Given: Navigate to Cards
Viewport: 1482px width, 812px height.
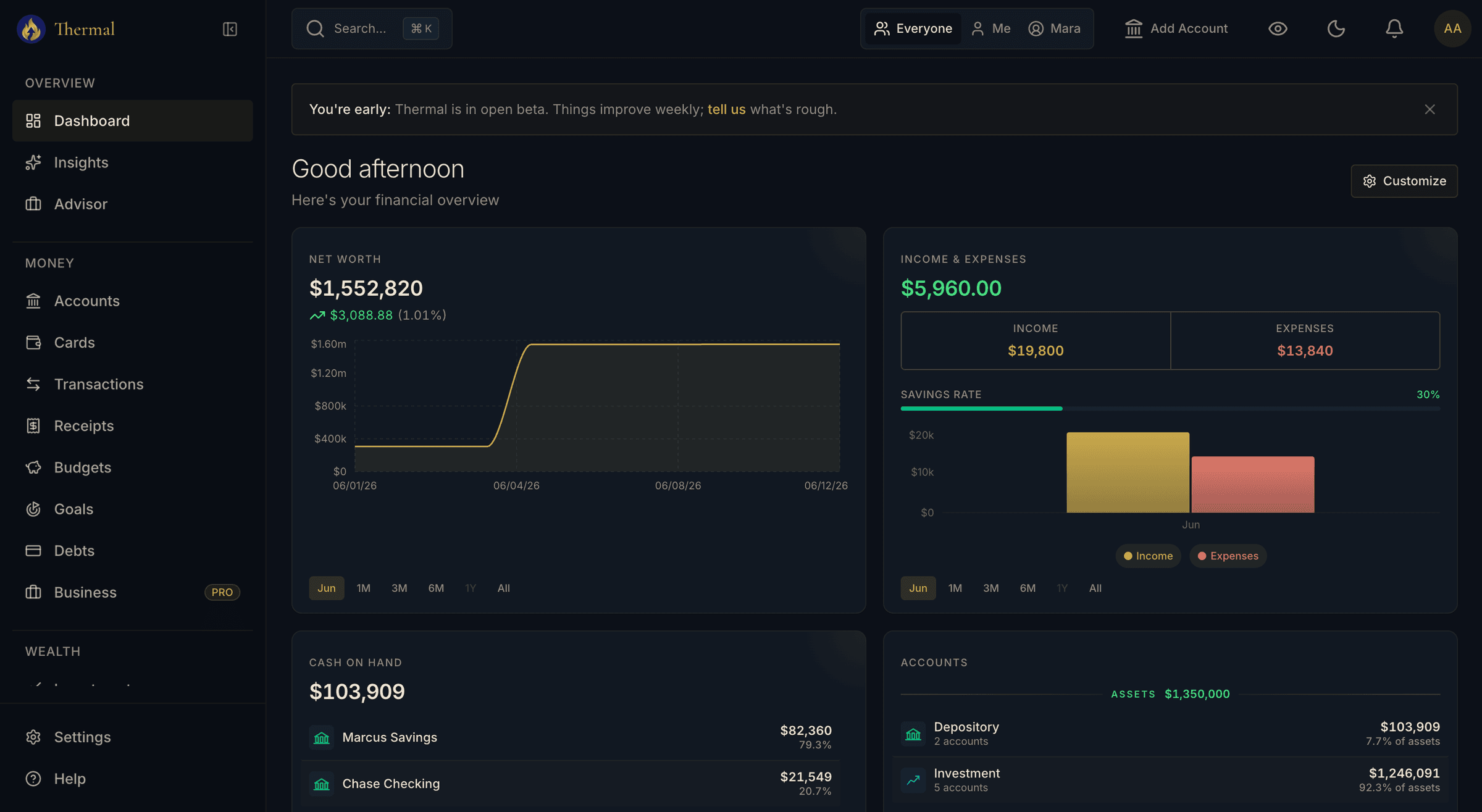Looking at the screenshot, I should tap(133, 342).
